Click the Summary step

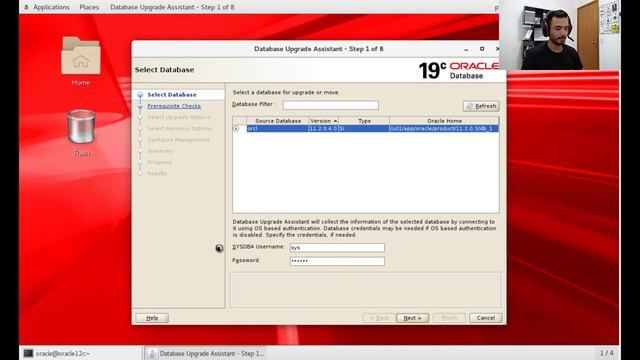point(160,151)
